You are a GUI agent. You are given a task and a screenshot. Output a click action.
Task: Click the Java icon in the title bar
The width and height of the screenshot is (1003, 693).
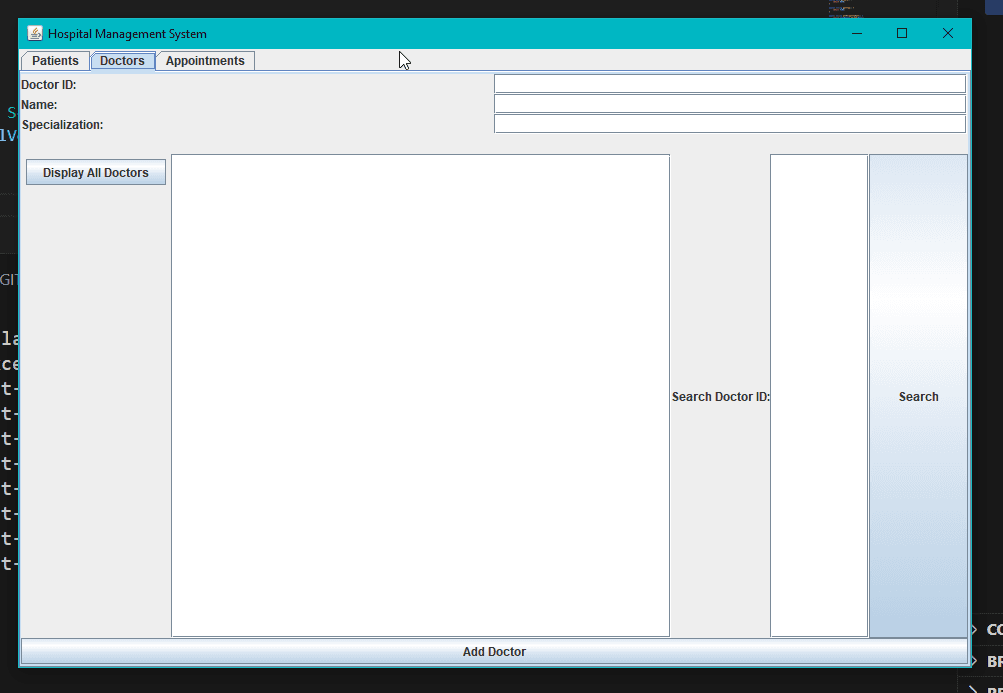[35, 33]
